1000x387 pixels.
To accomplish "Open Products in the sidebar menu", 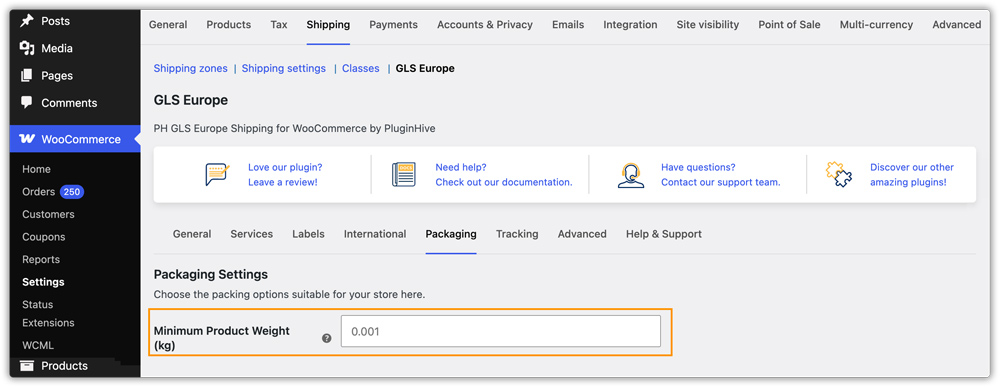I will tap(64, 366).
